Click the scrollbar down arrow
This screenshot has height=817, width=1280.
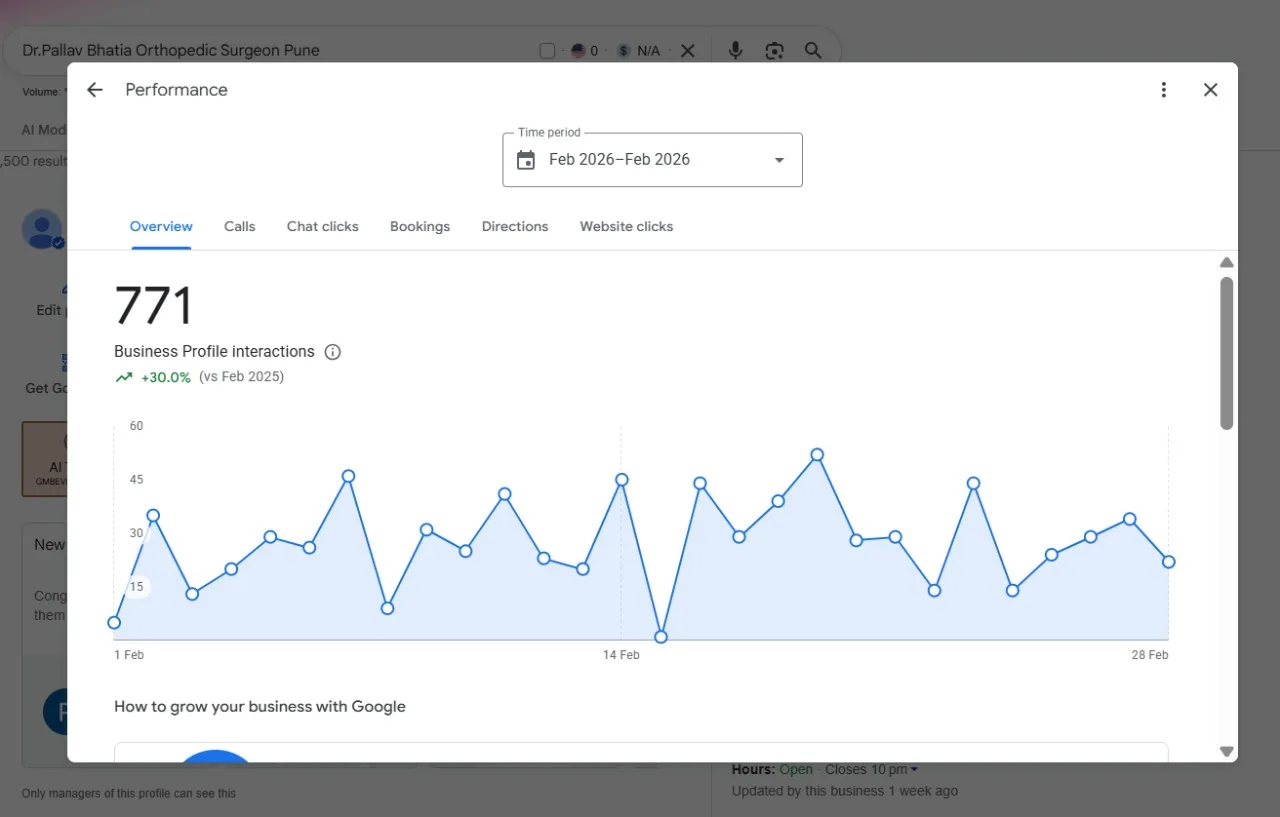coord(1227,751)
